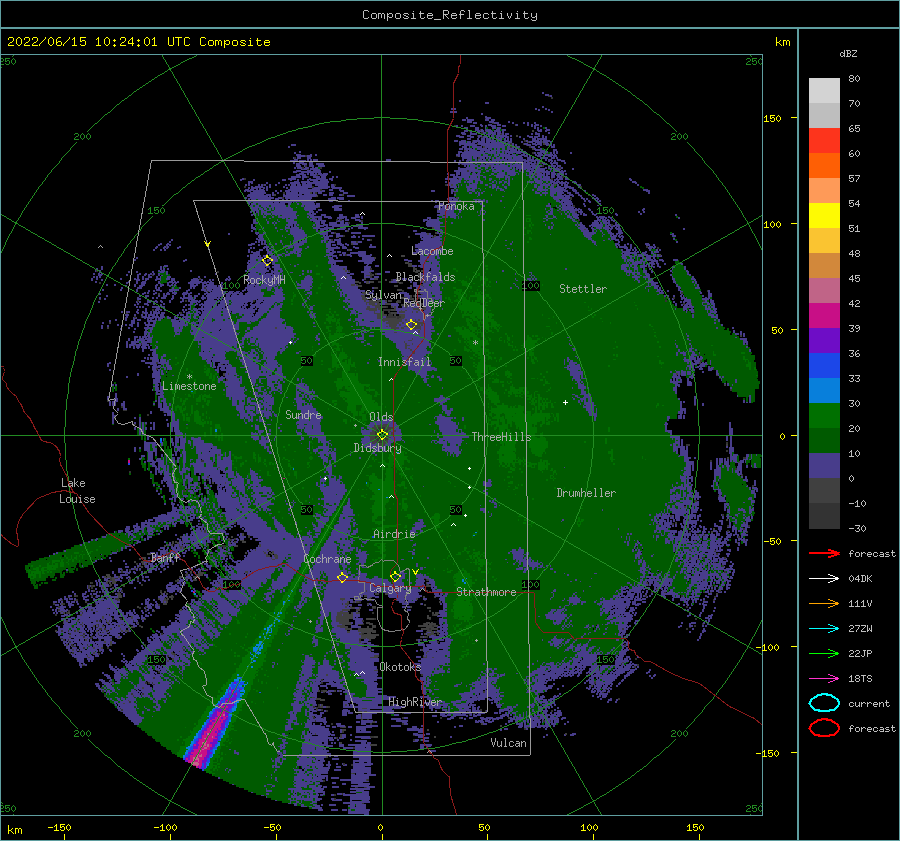Select the red forecast ellipse icon
The image size is (900, 841).
[824, 728]
